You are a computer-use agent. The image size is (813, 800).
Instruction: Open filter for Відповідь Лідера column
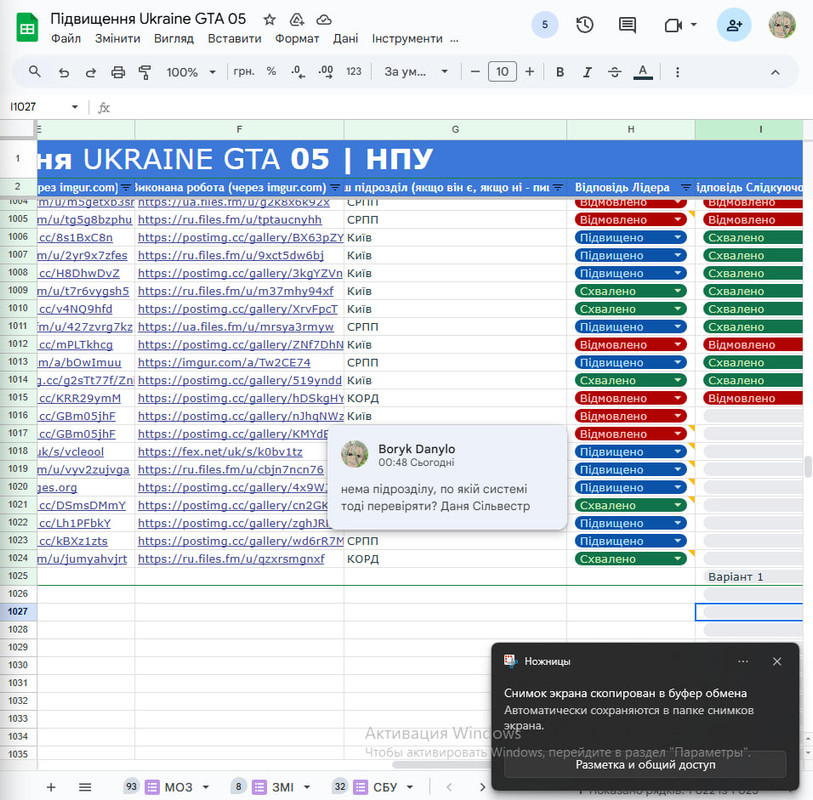click(686, 188)
